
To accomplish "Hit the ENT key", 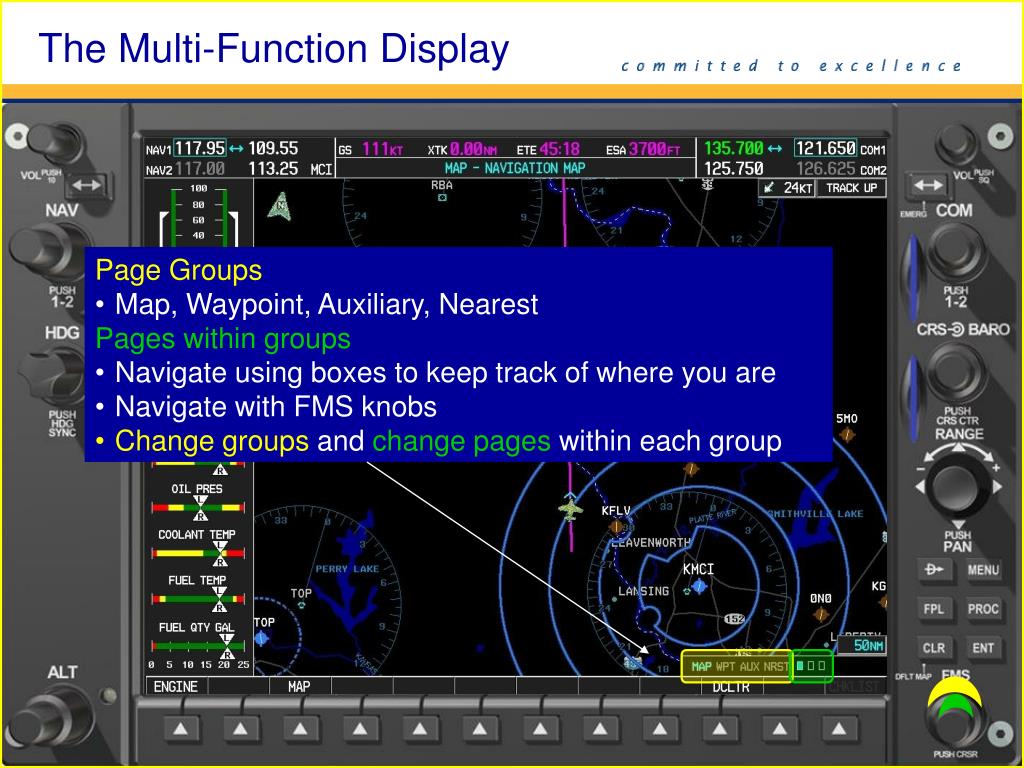I will click(983, 648).
